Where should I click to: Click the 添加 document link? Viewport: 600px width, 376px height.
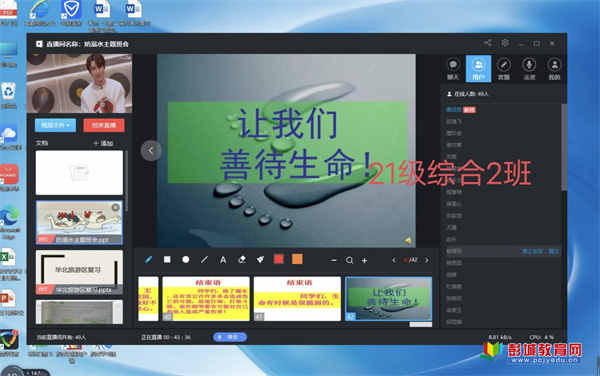pyautogui.click(x=103, y=143)
